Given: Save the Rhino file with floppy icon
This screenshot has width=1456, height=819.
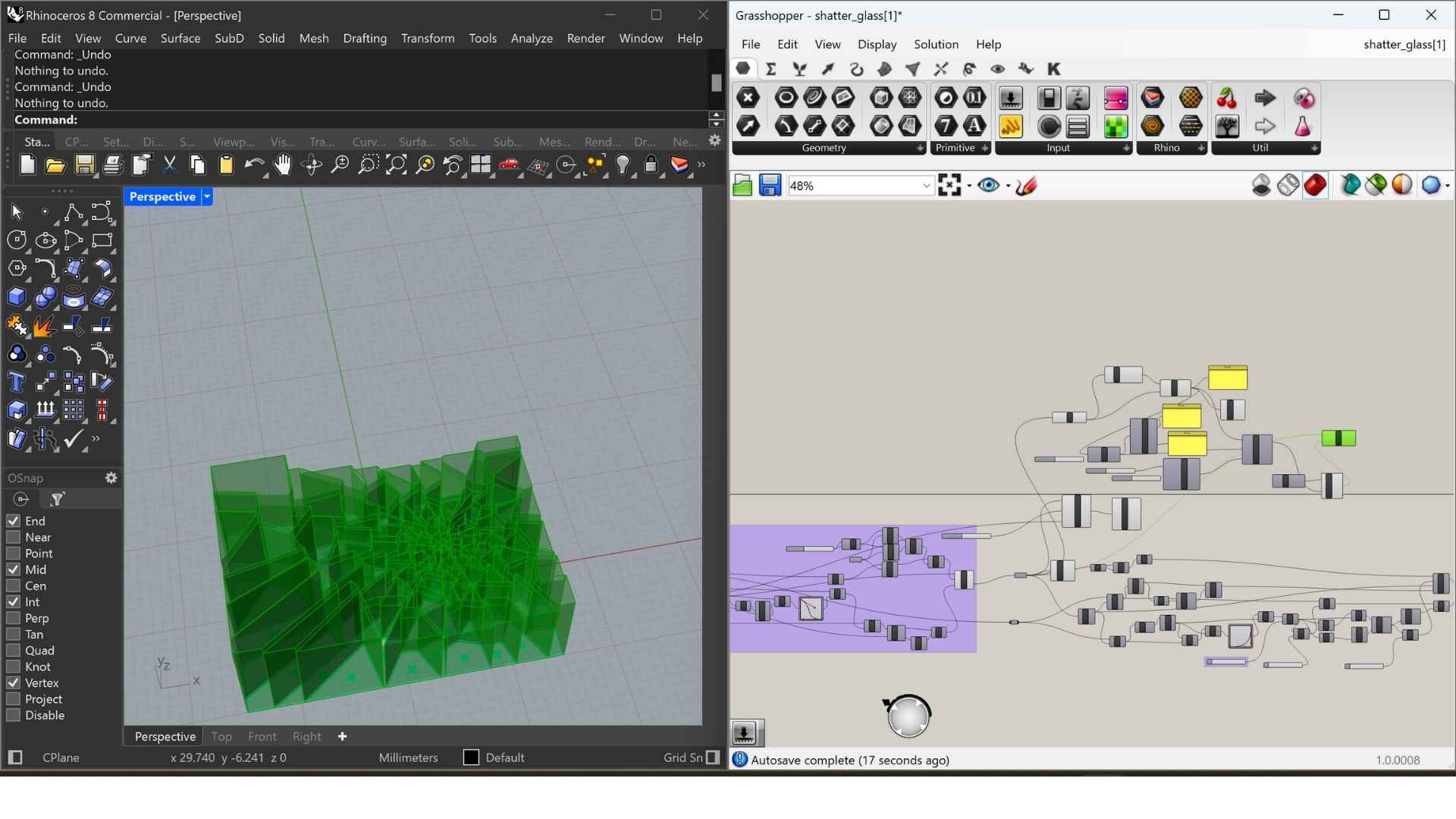Looking at the screenshot, I should pos(84,165).
